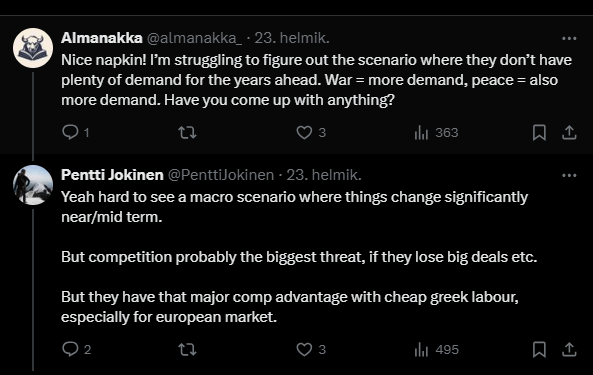This screenshot has width=593, height=375.
Task: Share Pentti Jokinen's tweet
Action: 569,349
